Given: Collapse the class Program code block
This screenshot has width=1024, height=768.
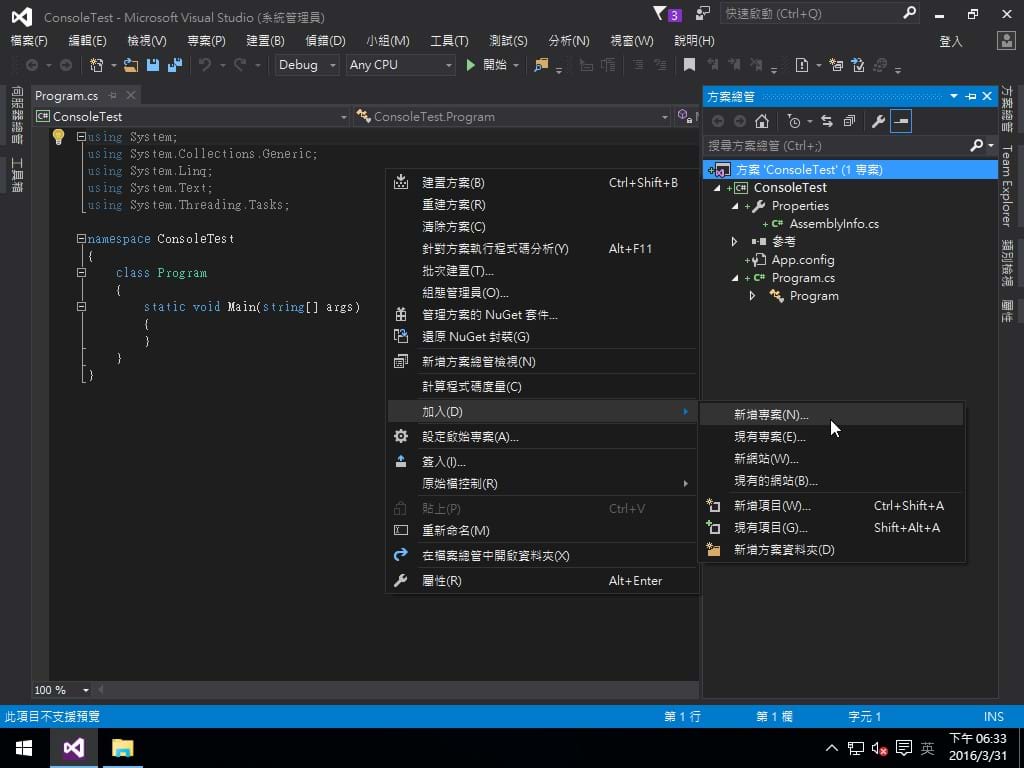Looking at the screenshot, I should tap(81, 273).
